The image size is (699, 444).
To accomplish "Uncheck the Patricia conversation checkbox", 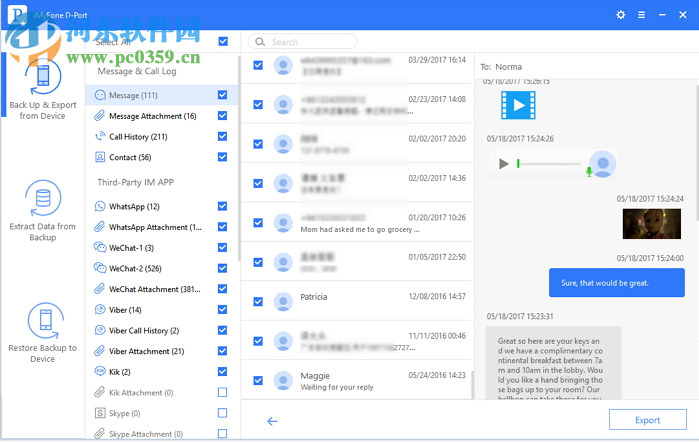I will click(x=258, y=302).
